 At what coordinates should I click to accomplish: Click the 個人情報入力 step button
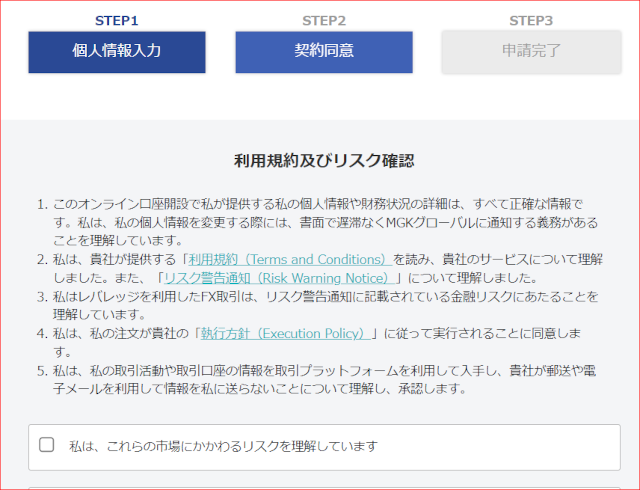pyautogui.click(x=117, y=51)
